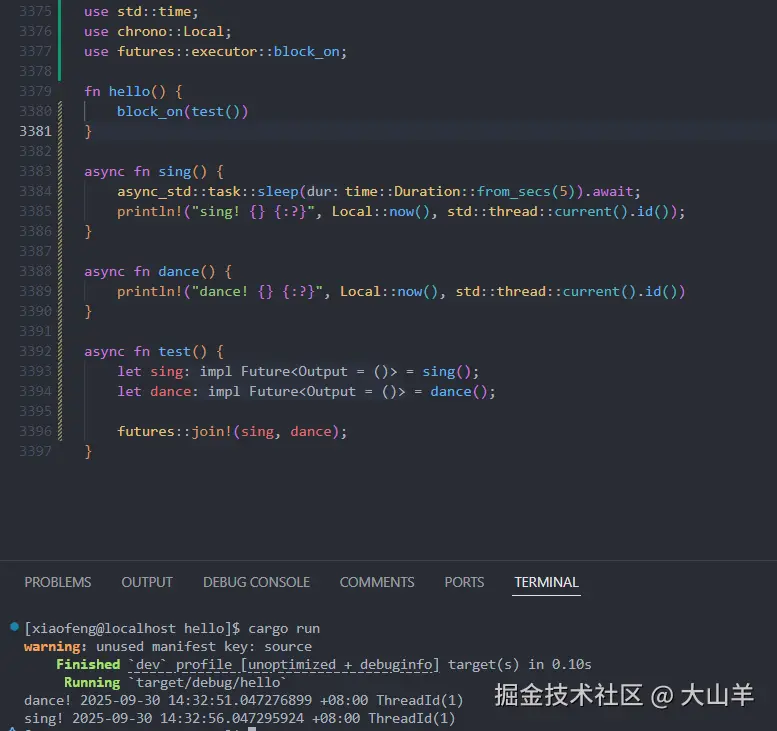Image resolution: width=777 pixels, height=731 pixels.
Task: Click block_on in the futures import line
Action: [306, 51]
